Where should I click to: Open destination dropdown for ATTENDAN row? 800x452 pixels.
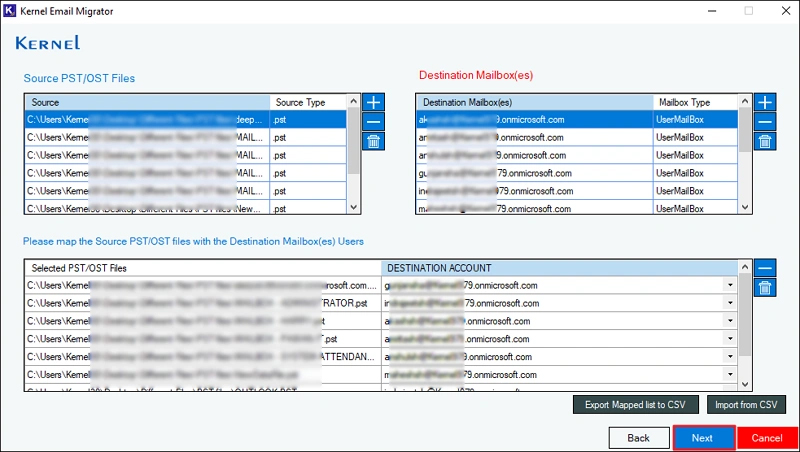coord(730,357)
